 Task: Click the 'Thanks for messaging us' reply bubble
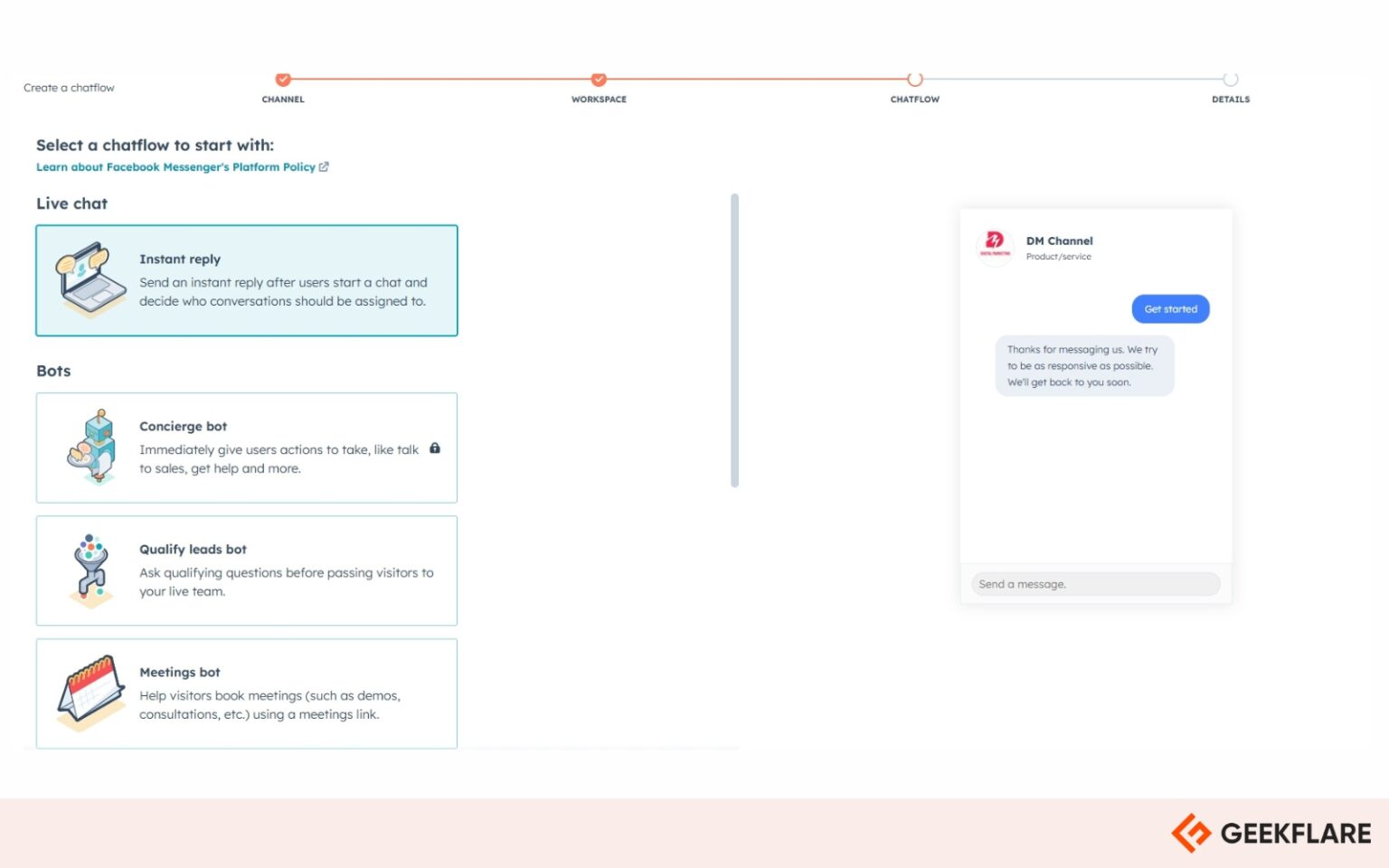click(x=1084, y=366)
